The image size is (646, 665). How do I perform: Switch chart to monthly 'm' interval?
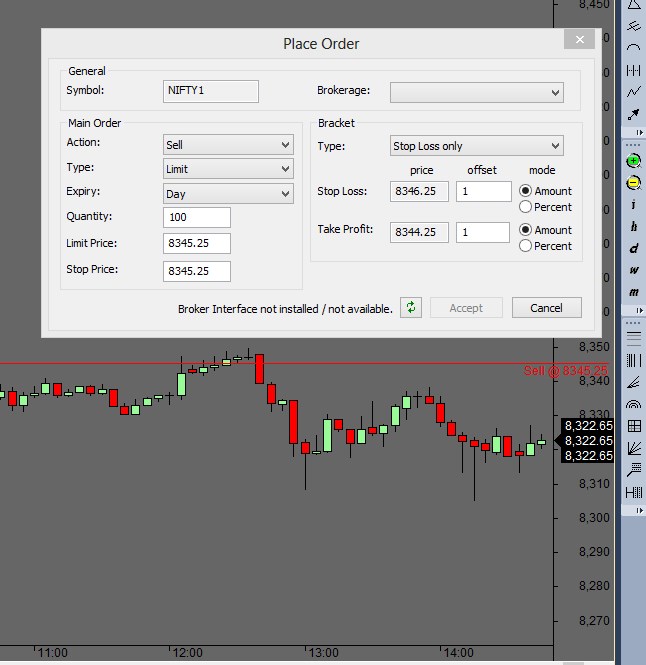[634, 292]
